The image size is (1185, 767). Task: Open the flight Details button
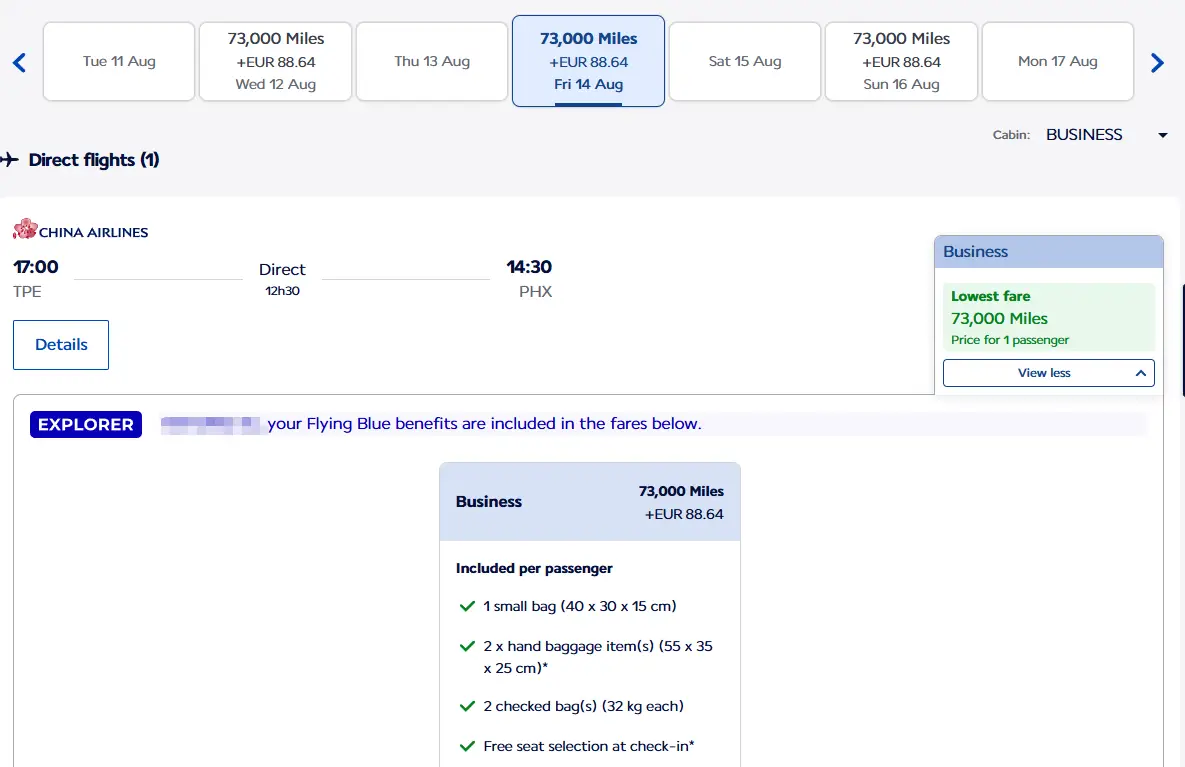[x=61, y=345]
